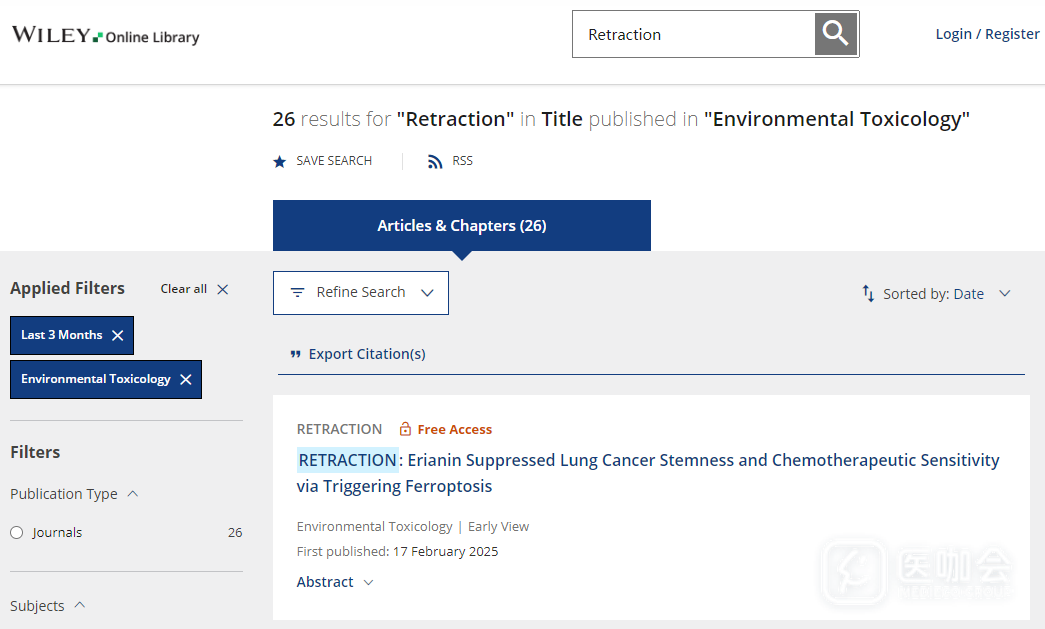
Task: Select the Journals radio button
Action: click(17, 533)
